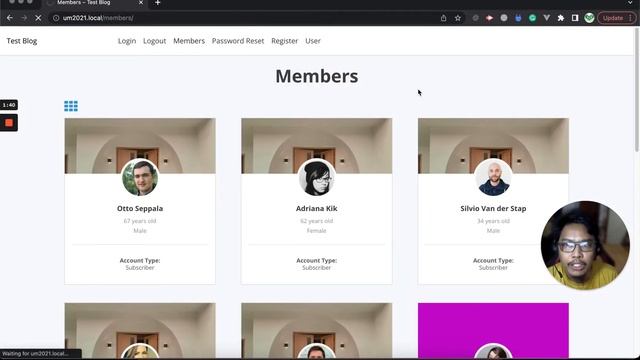
Task: Open the browser profile avatar
Action: tap(589, 18)
